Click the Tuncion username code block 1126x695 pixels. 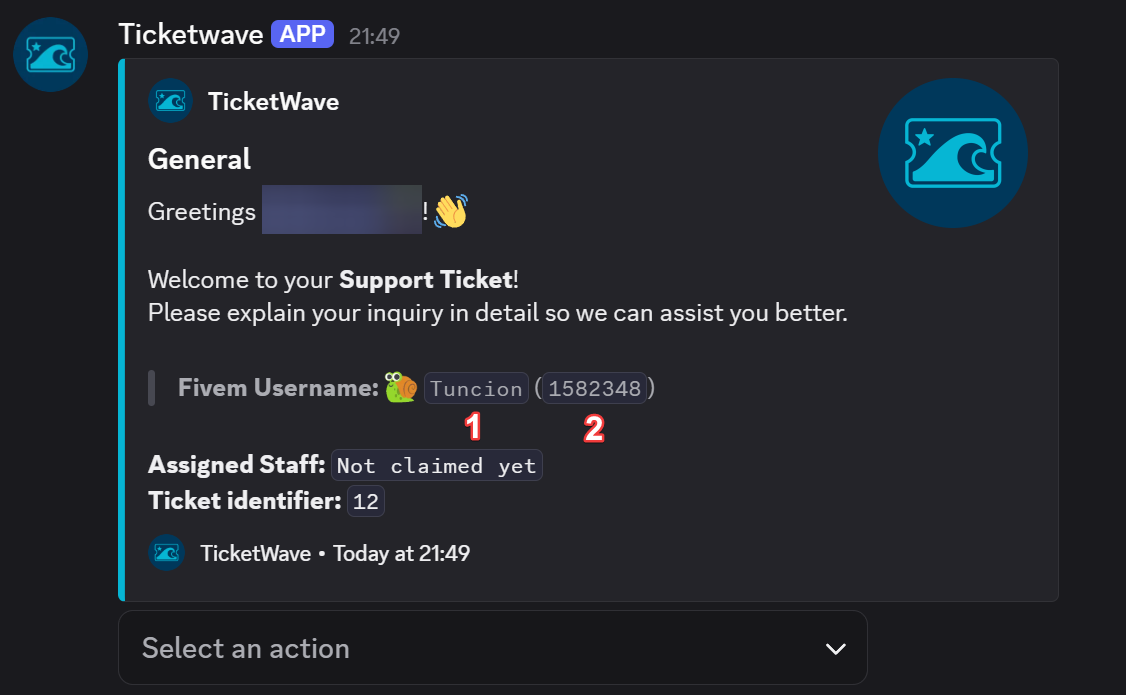pyautogui.click(x=476, y=388)
